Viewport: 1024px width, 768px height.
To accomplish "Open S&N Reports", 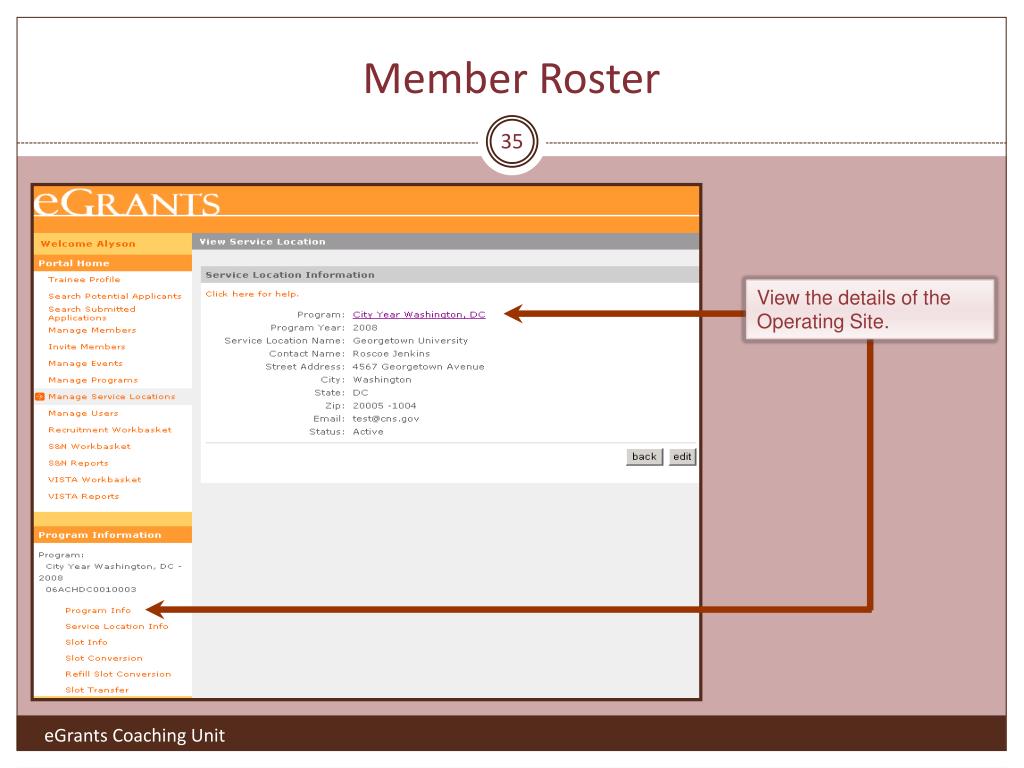I will (x=78, y=463).
